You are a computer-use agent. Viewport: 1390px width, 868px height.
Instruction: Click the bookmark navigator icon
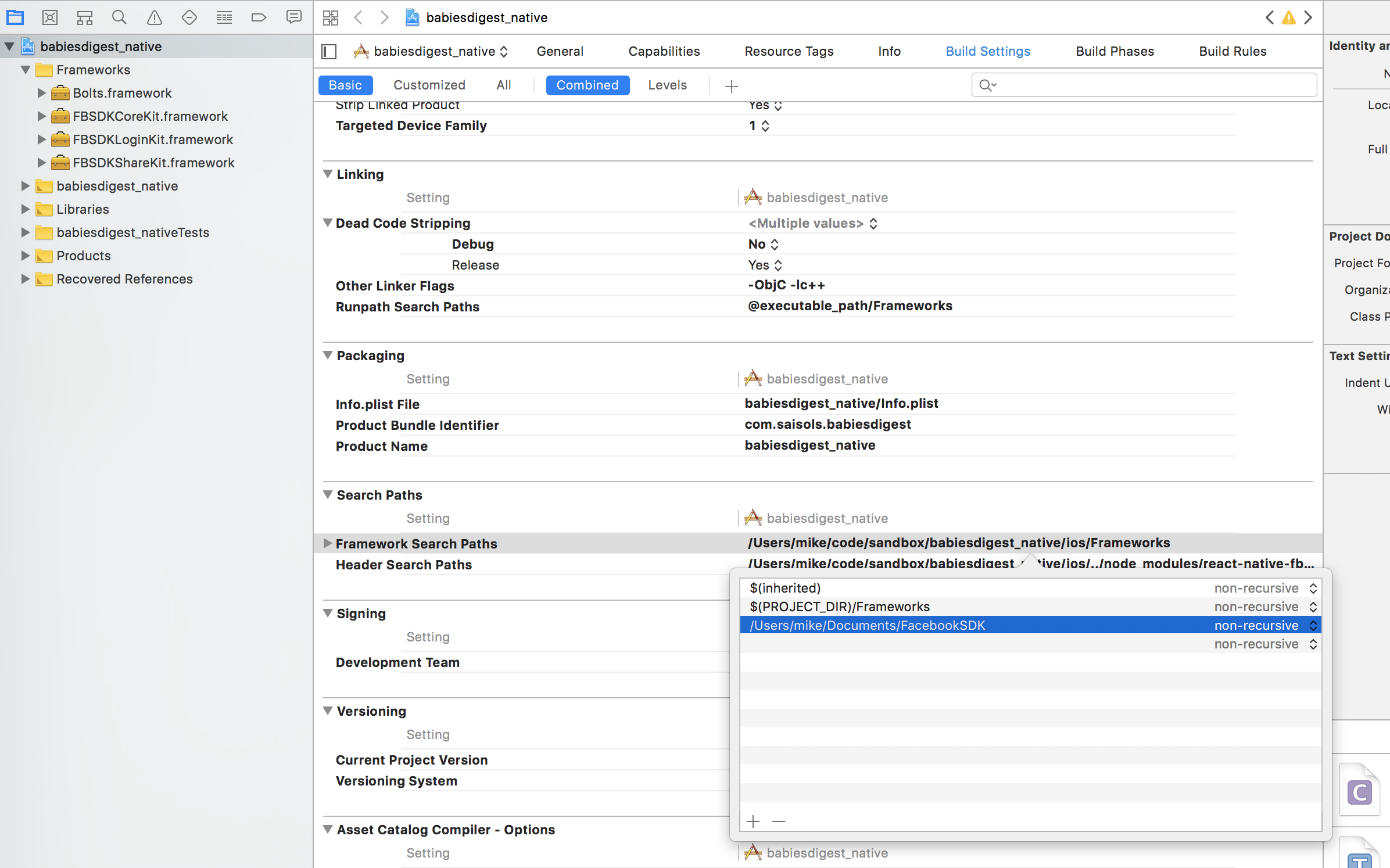(257, 17)
